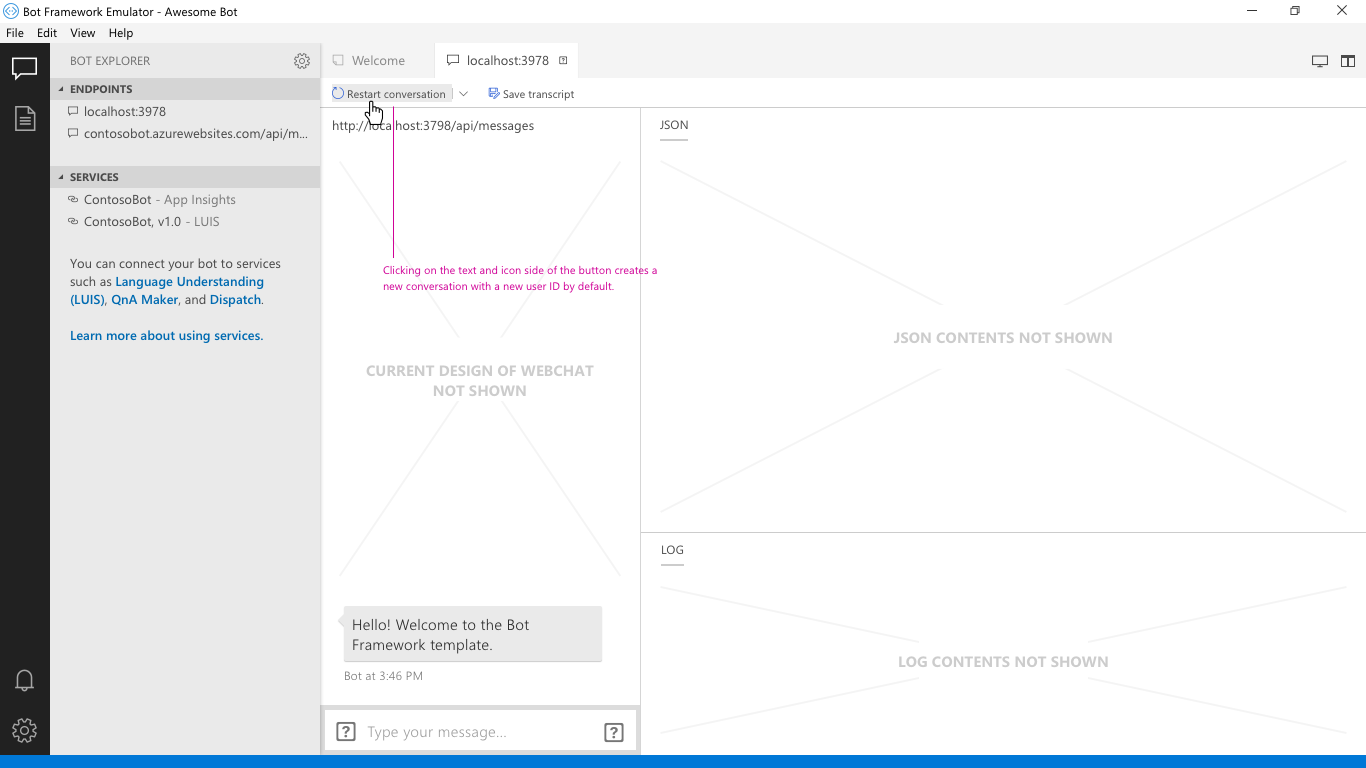The image size is (1366, 768).
Task: Click the Bot Explorer gear settings icon
Action: 302,61
